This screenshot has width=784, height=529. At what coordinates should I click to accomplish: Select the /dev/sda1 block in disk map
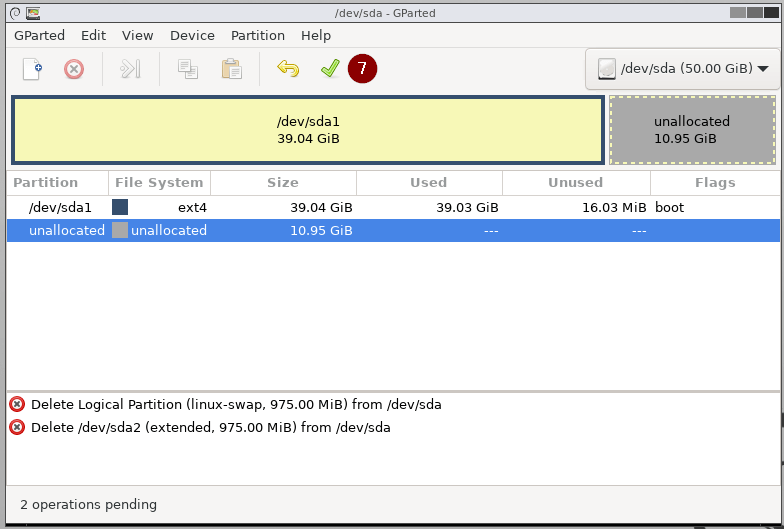[x=308, y=130]
